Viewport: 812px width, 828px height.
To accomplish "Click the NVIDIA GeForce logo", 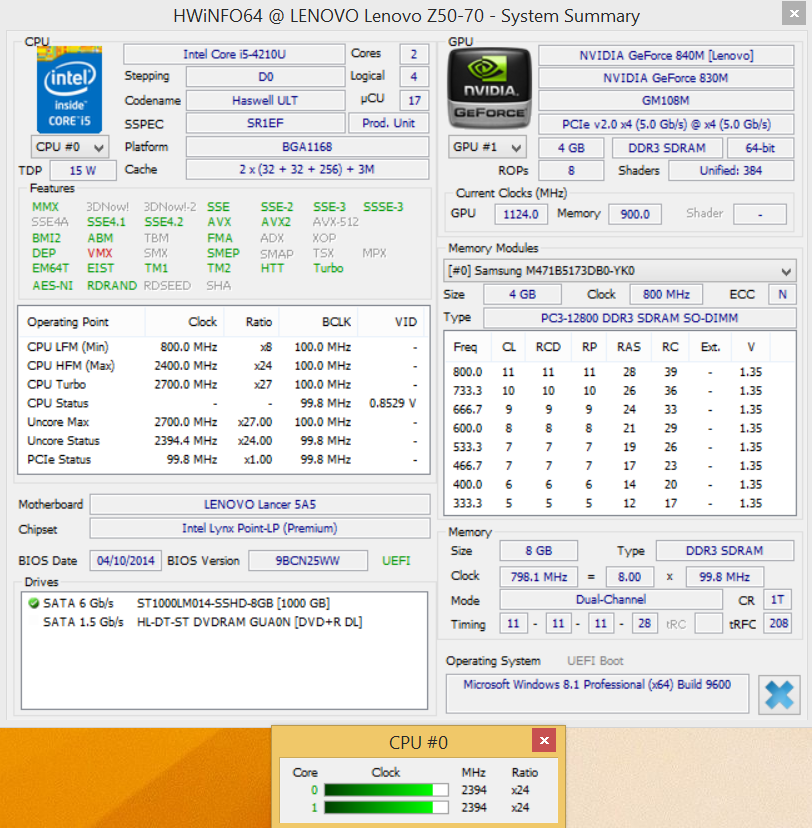I will coord(489,89).
